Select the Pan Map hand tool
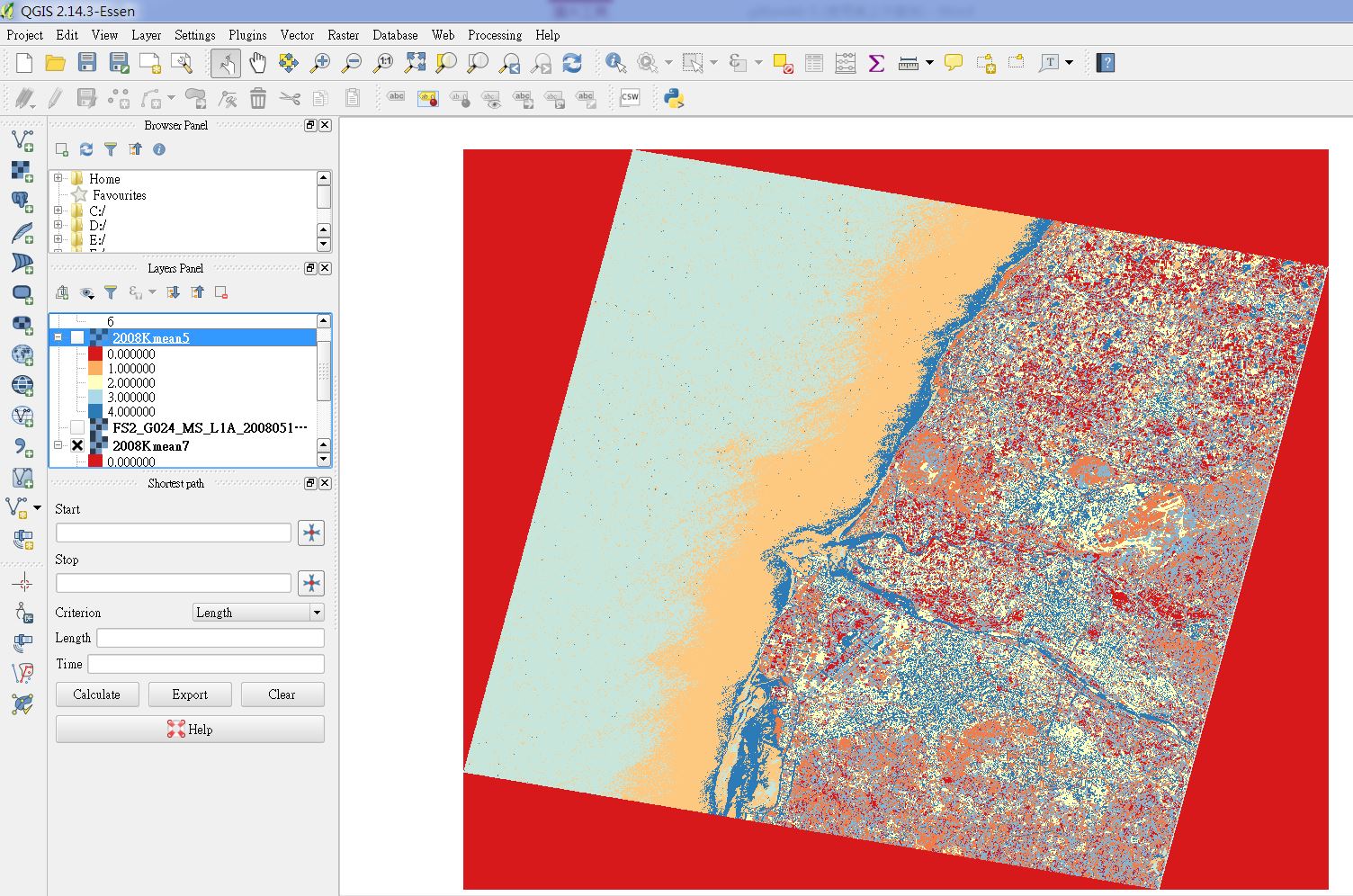The height and width of the screenshot is (896, 1353). tap(257, 63)
